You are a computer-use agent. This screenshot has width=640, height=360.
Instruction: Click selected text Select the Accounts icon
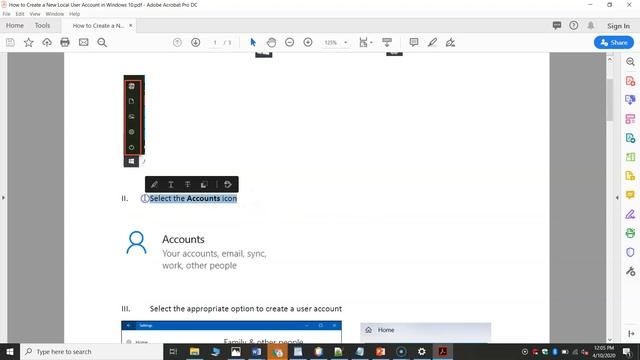tap(193, 198)
